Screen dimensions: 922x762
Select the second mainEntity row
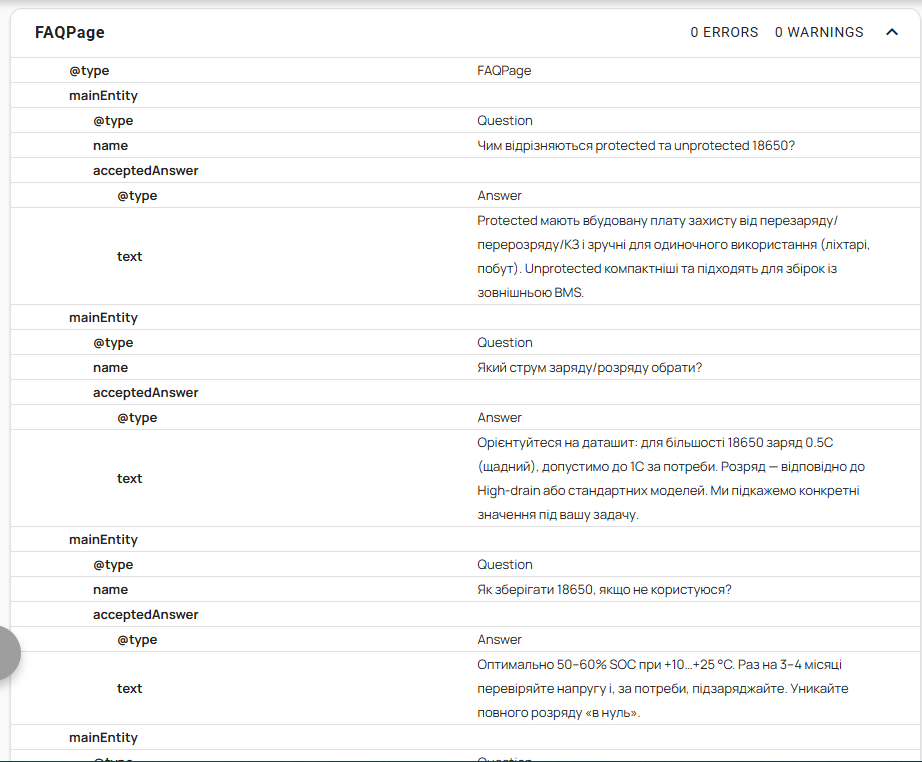tap(465, 318)
